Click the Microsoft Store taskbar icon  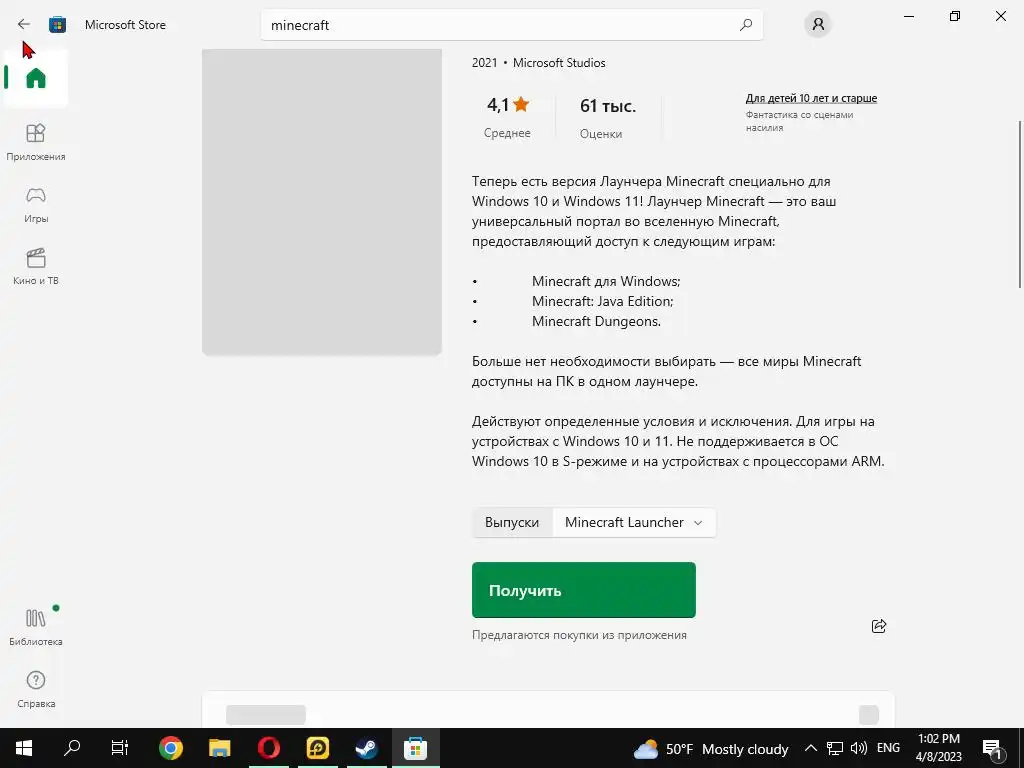[415, 748]
